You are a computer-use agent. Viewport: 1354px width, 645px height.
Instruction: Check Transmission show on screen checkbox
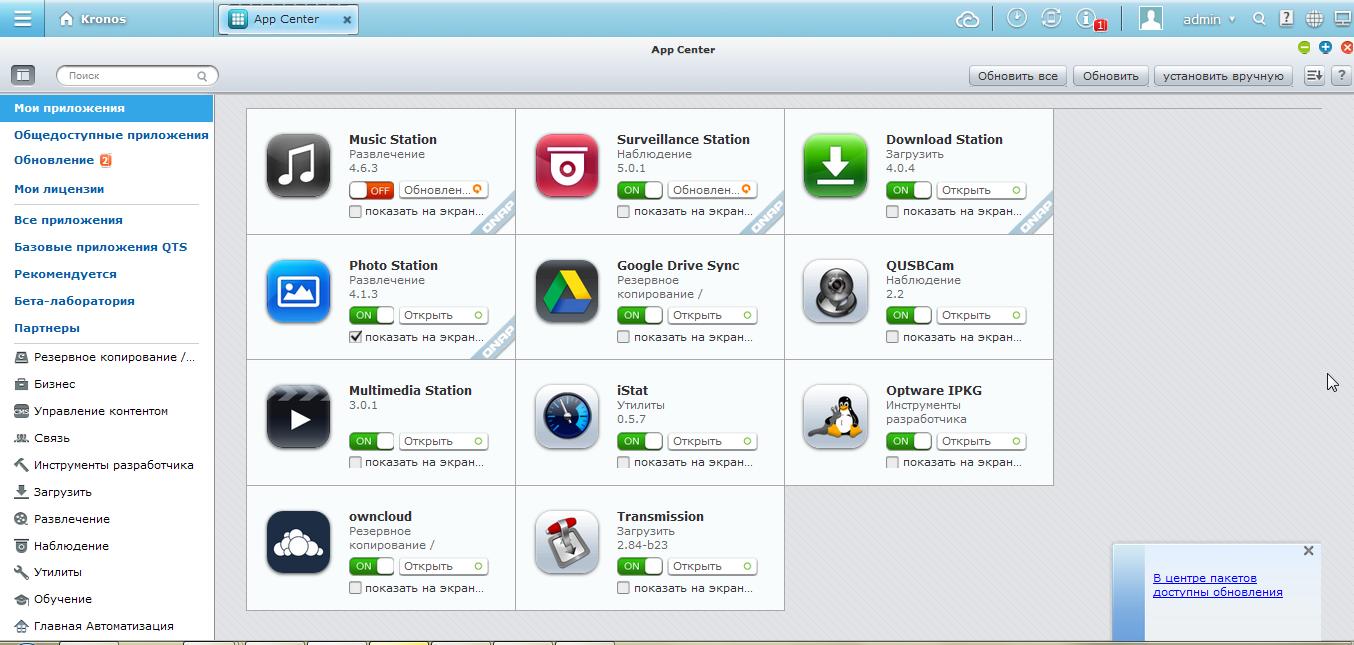click(x=623, y=588)
